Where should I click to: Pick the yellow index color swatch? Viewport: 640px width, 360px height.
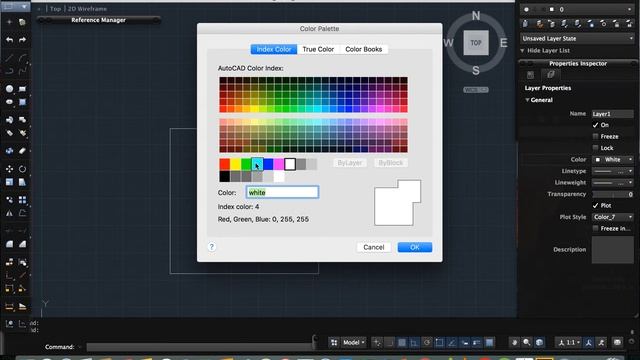tap(236, 164)
